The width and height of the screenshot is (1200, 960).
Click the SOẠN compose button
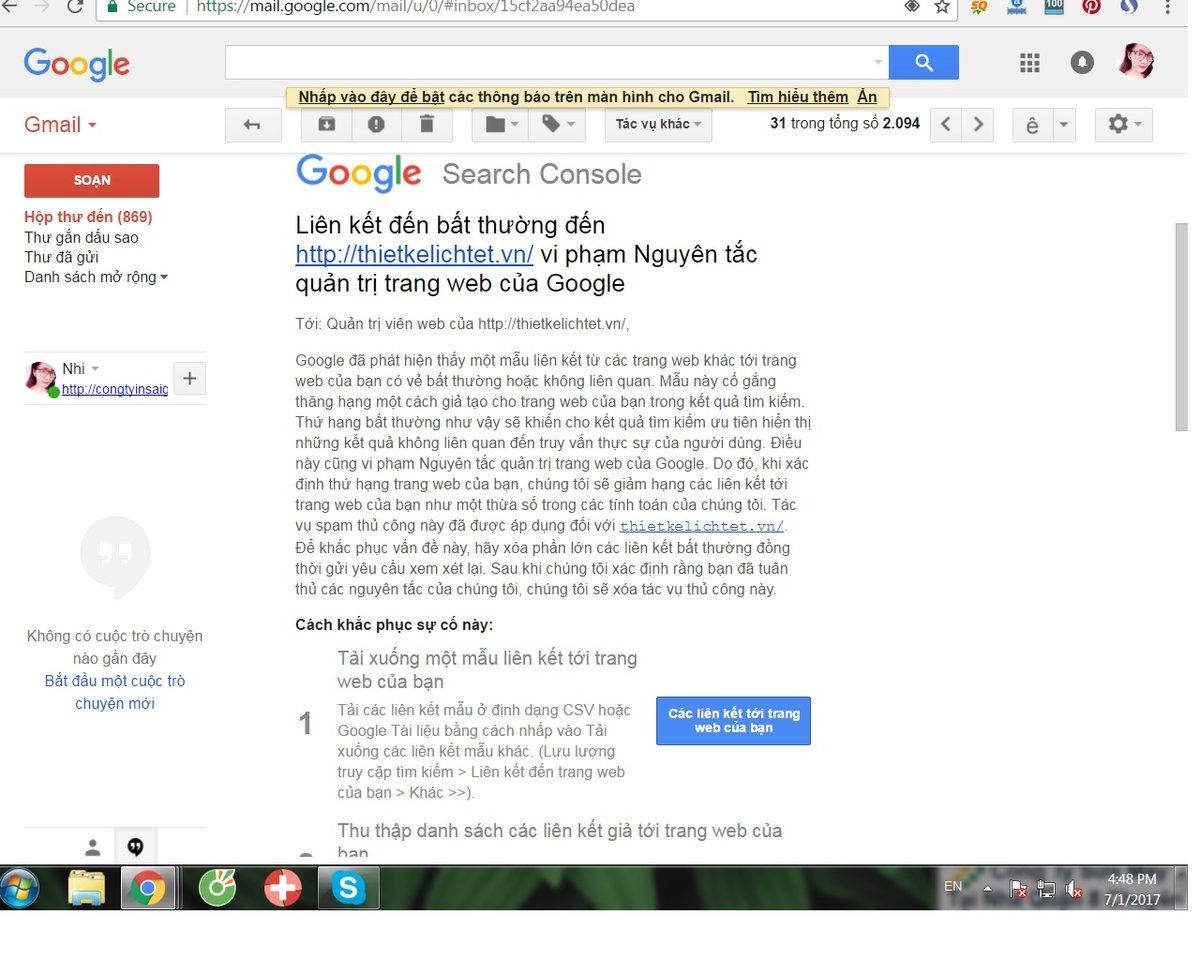(92, 181)
